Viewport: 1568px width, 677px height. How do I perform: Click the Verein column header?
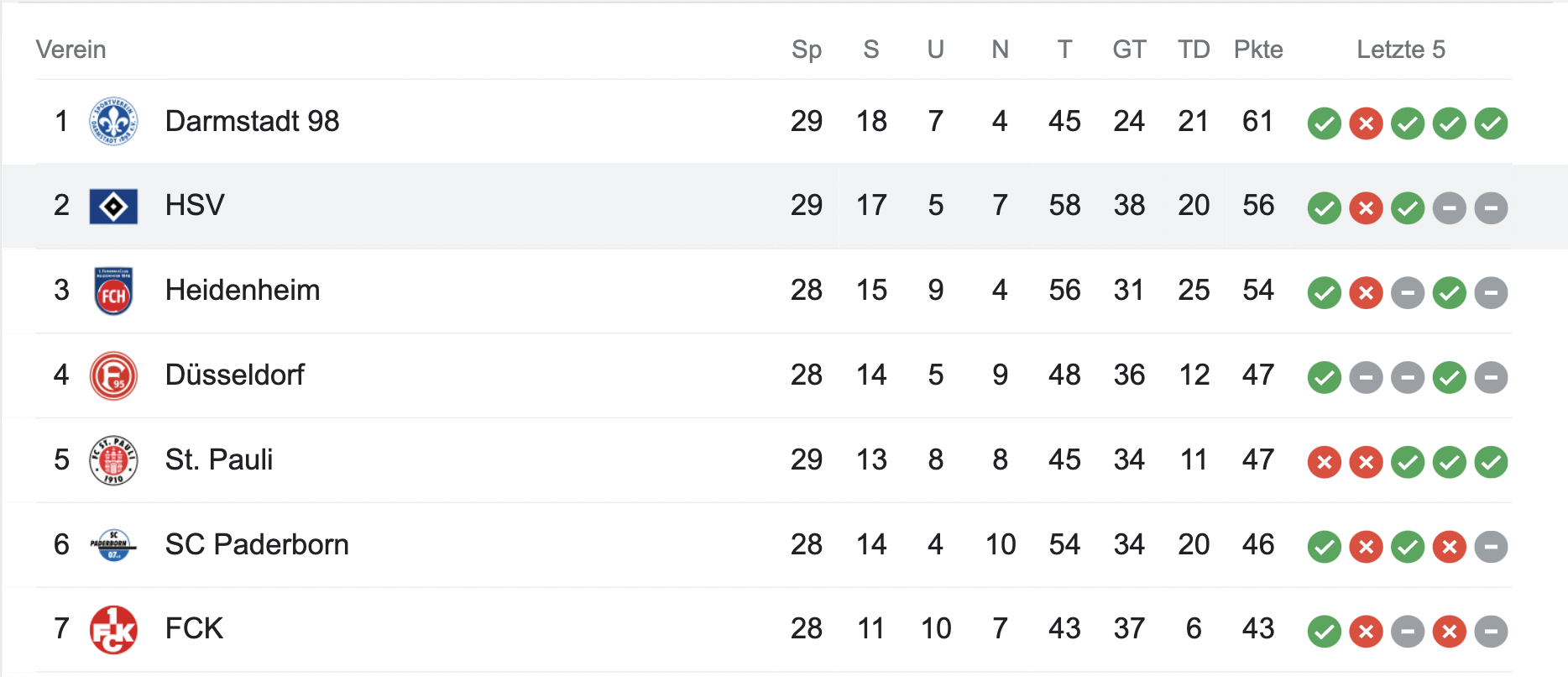tap(71, 50)
